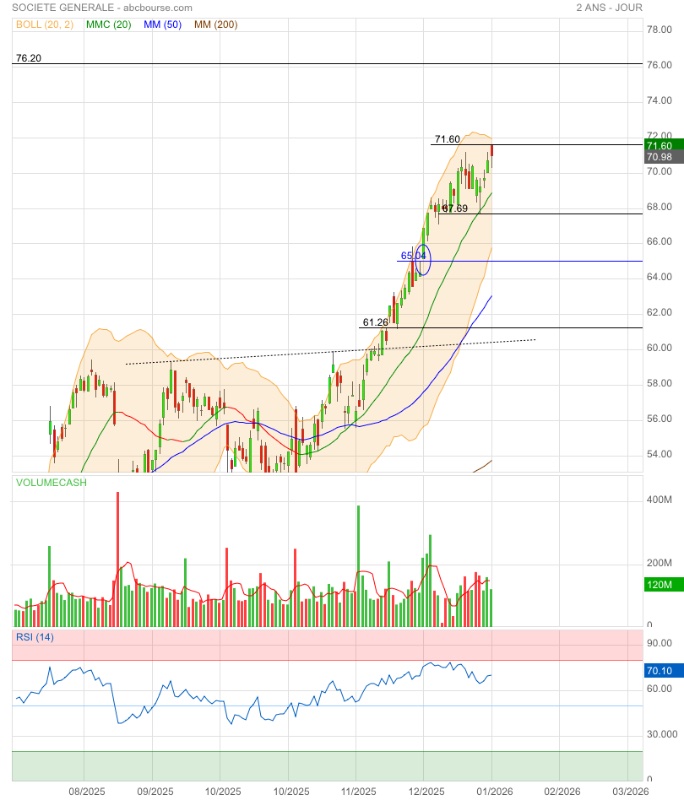
Task: Click the 78.00 price axis label
Action: tap(659, 30)
